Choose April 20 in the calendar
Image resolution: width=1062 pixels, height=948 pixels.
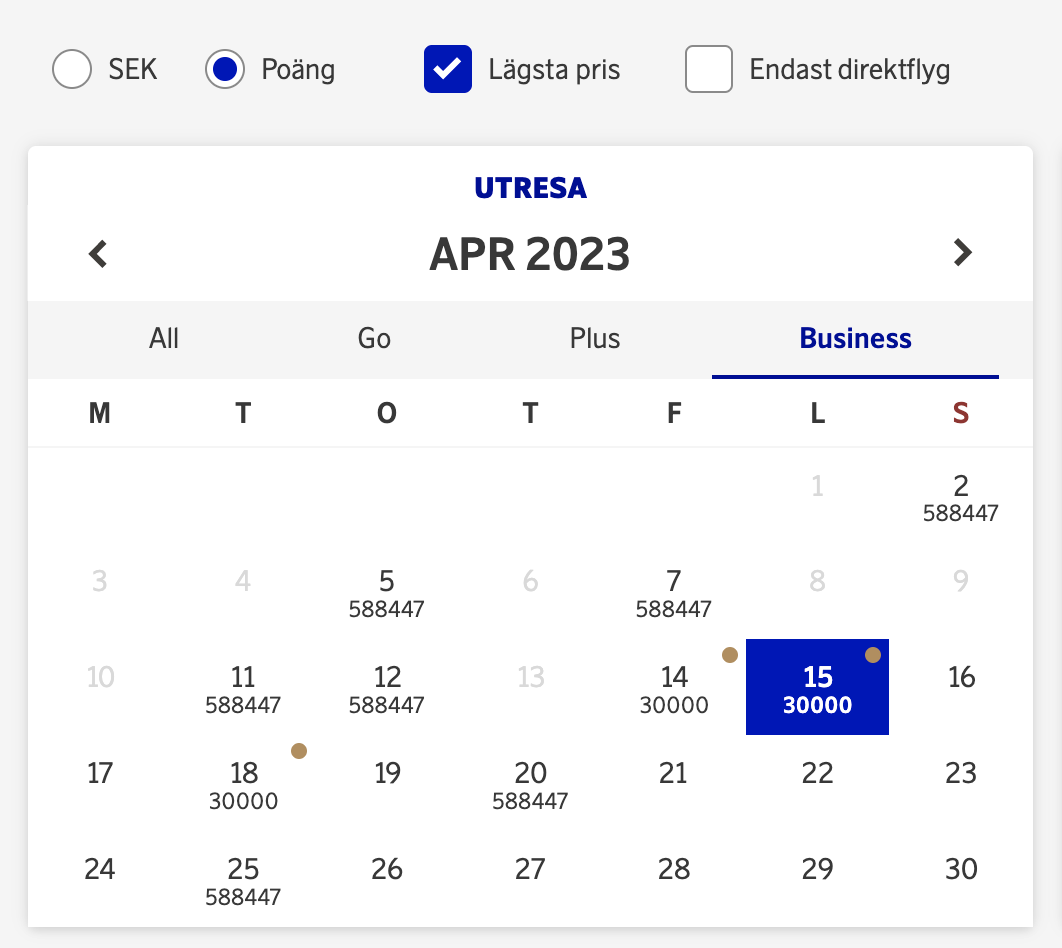(x=531, y=784)
